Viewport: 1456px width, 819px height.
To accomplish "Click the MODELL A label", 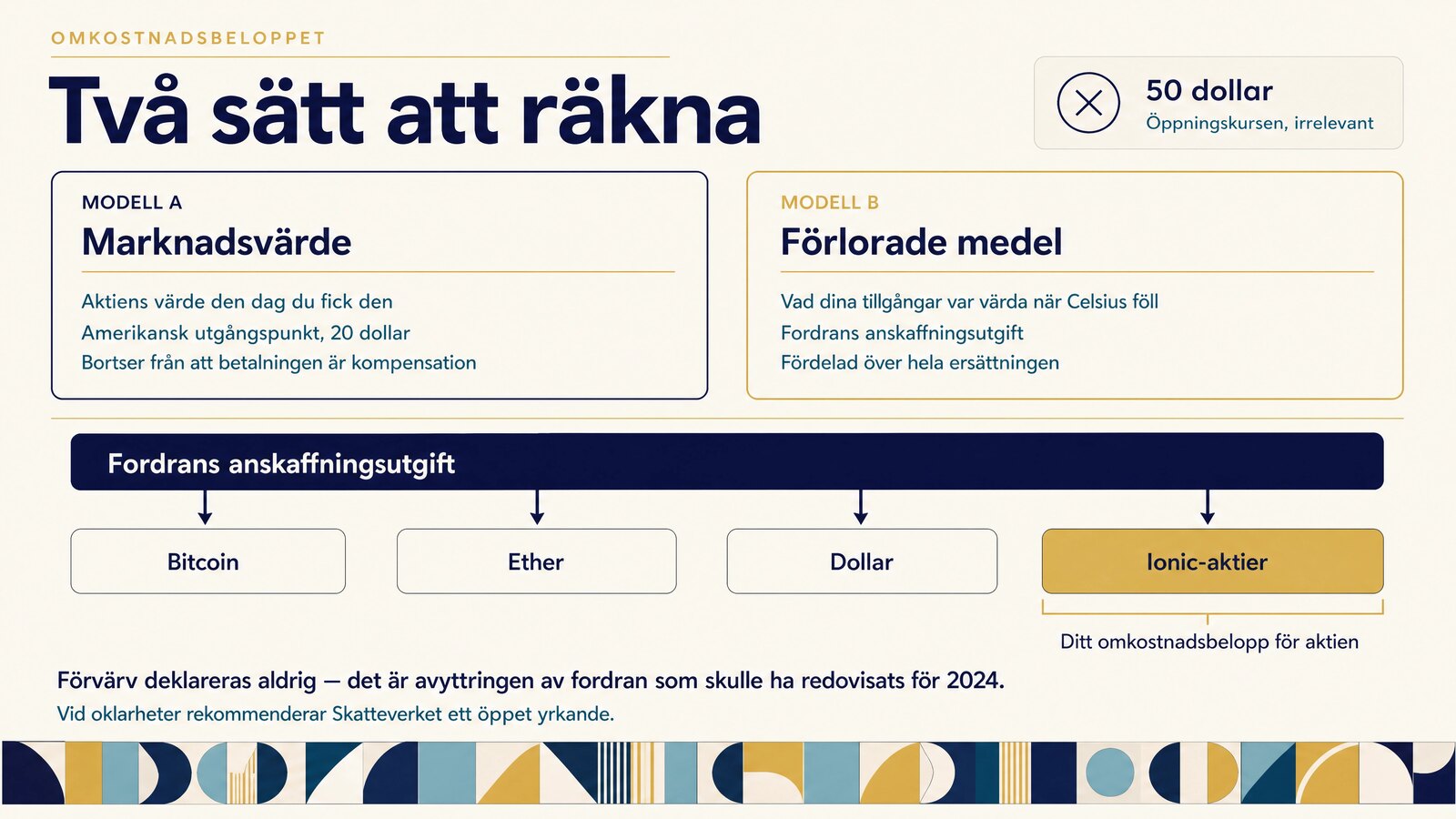I will [132, 202].
